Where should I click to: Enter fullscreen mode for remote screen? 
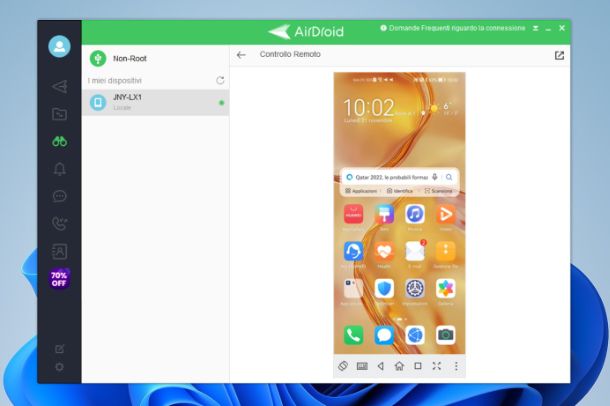[436, 366]
